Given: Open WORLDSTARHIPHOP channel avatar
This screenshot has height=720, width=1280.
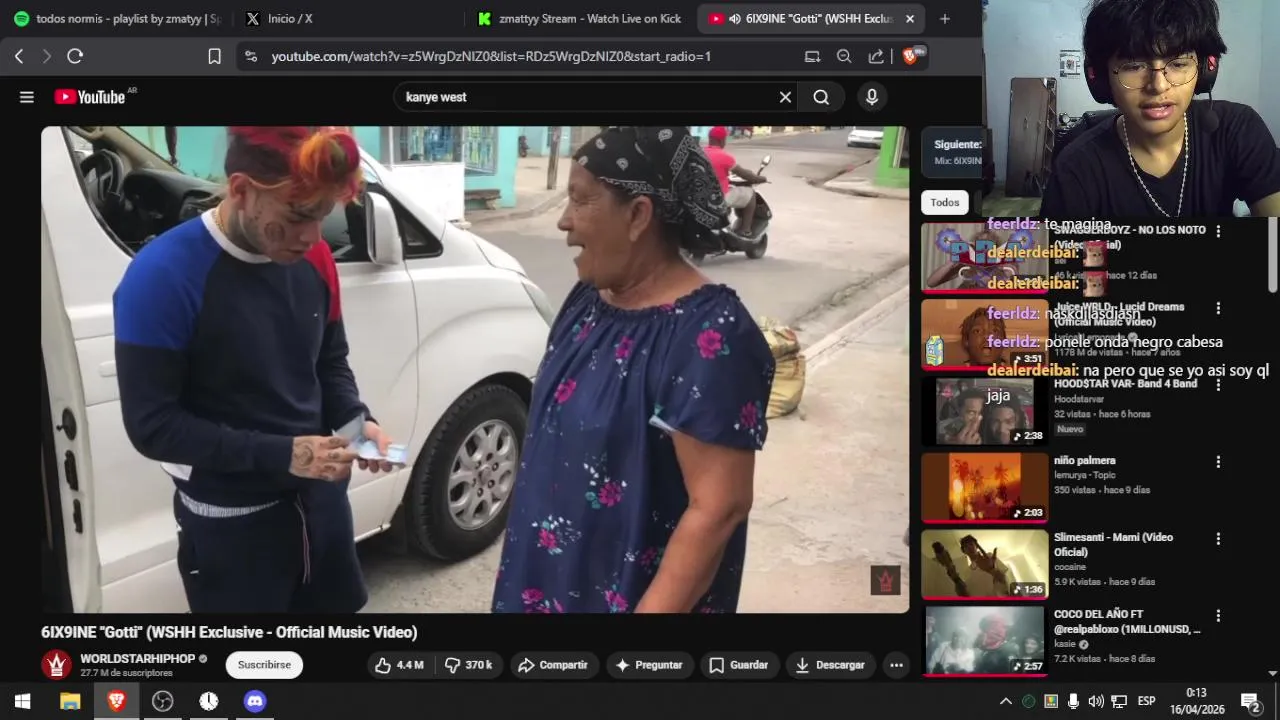Looking at the screenshot, I should click(56, 665).
